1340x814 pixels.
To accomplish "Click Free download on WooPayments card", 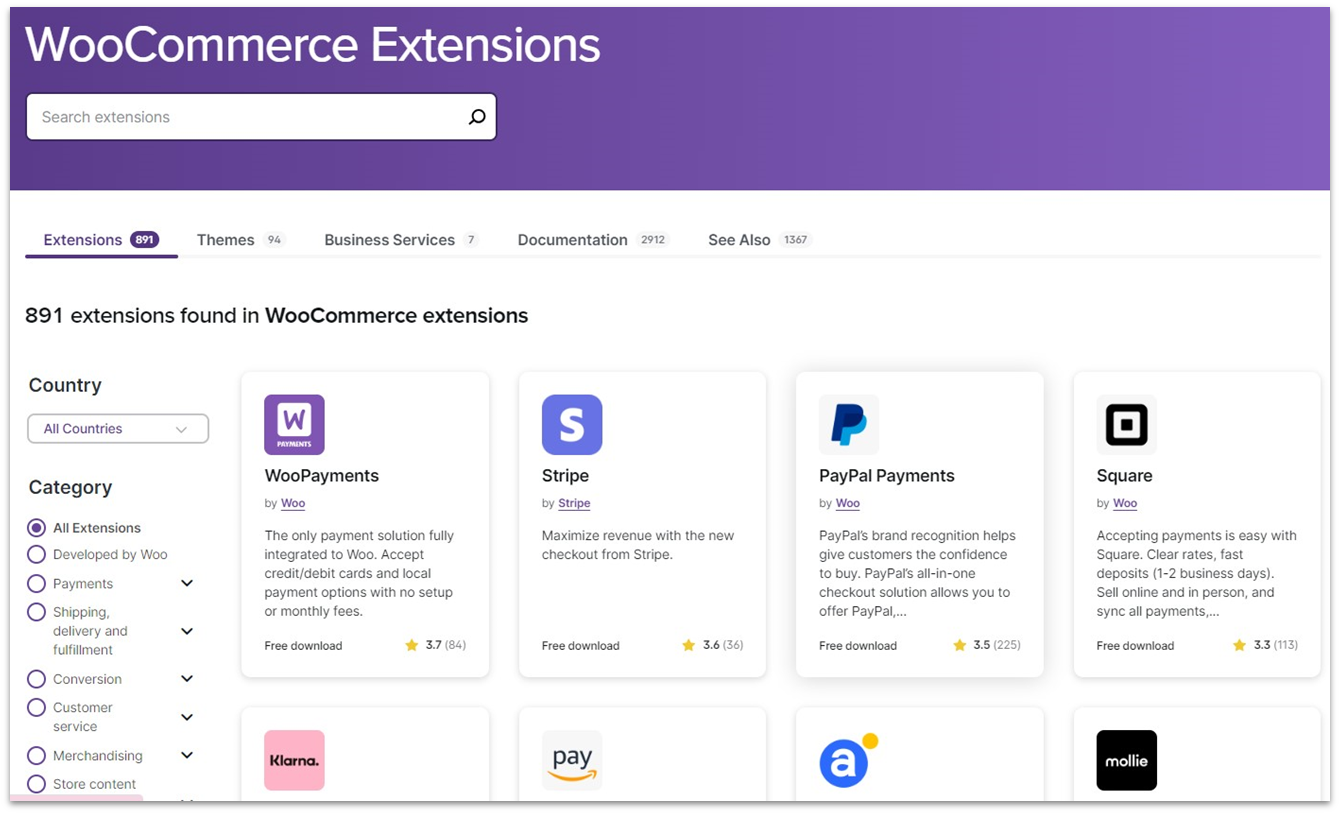I will pos(303,646).
